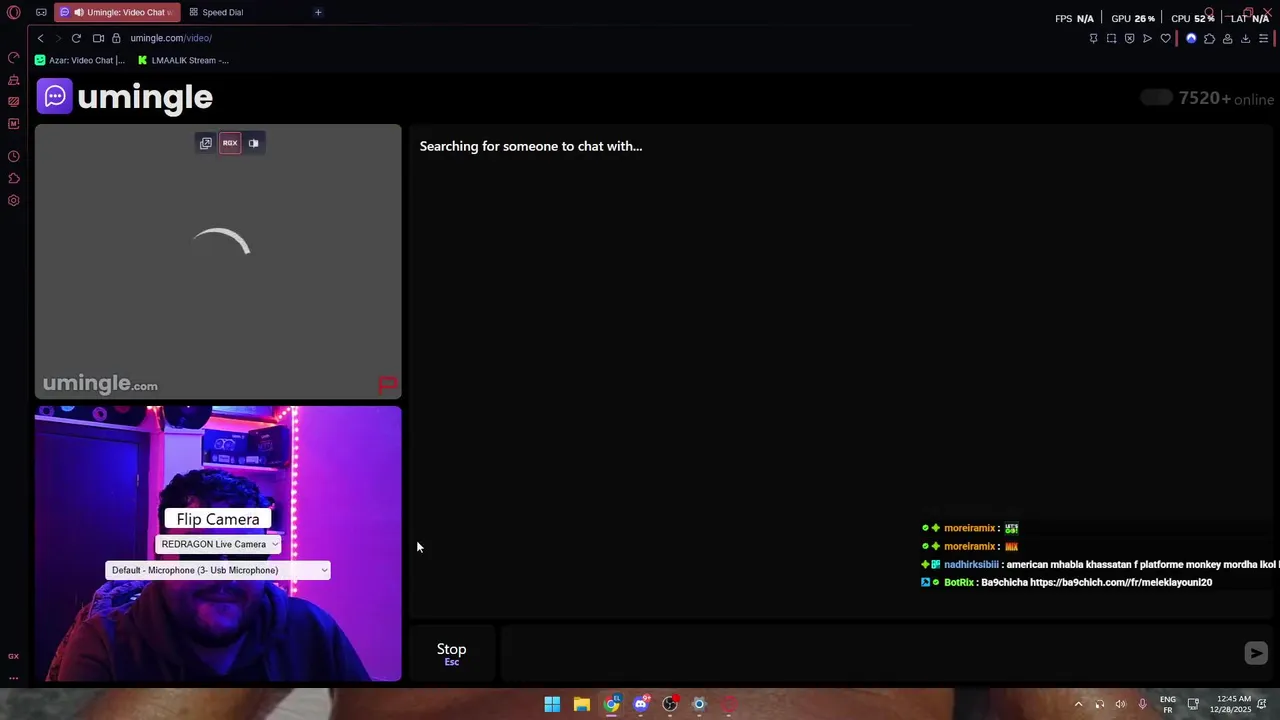Open the Azar: Video Chat bookmark
The image size is (1280, 720).
click(x=80, y=60)
